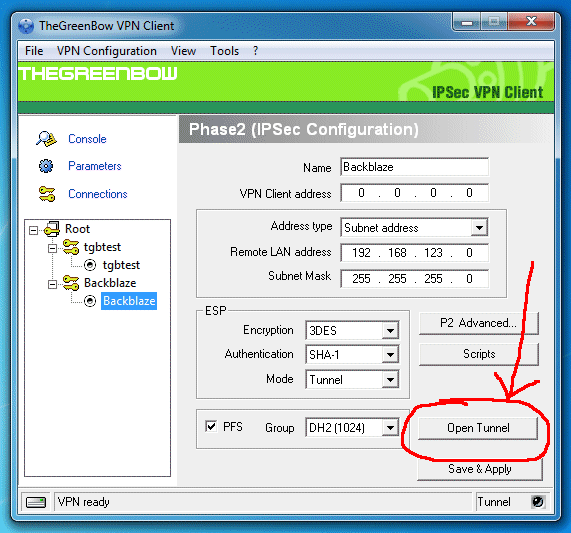Open the File menu
The width and height of the screenshot is (571, 533).
34,51
